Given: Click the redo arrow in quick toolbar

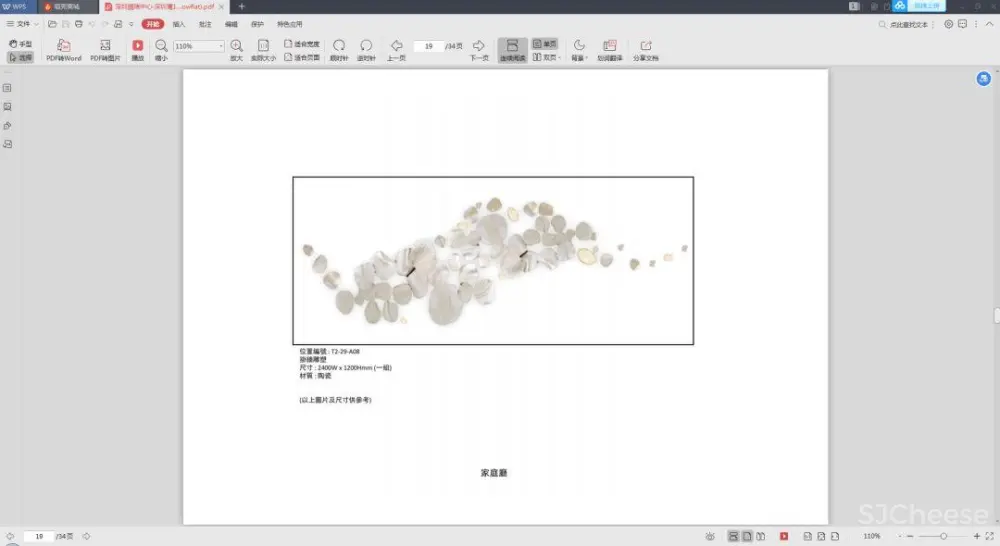Looking at the screenshot, I should click(x=105, y=24).
